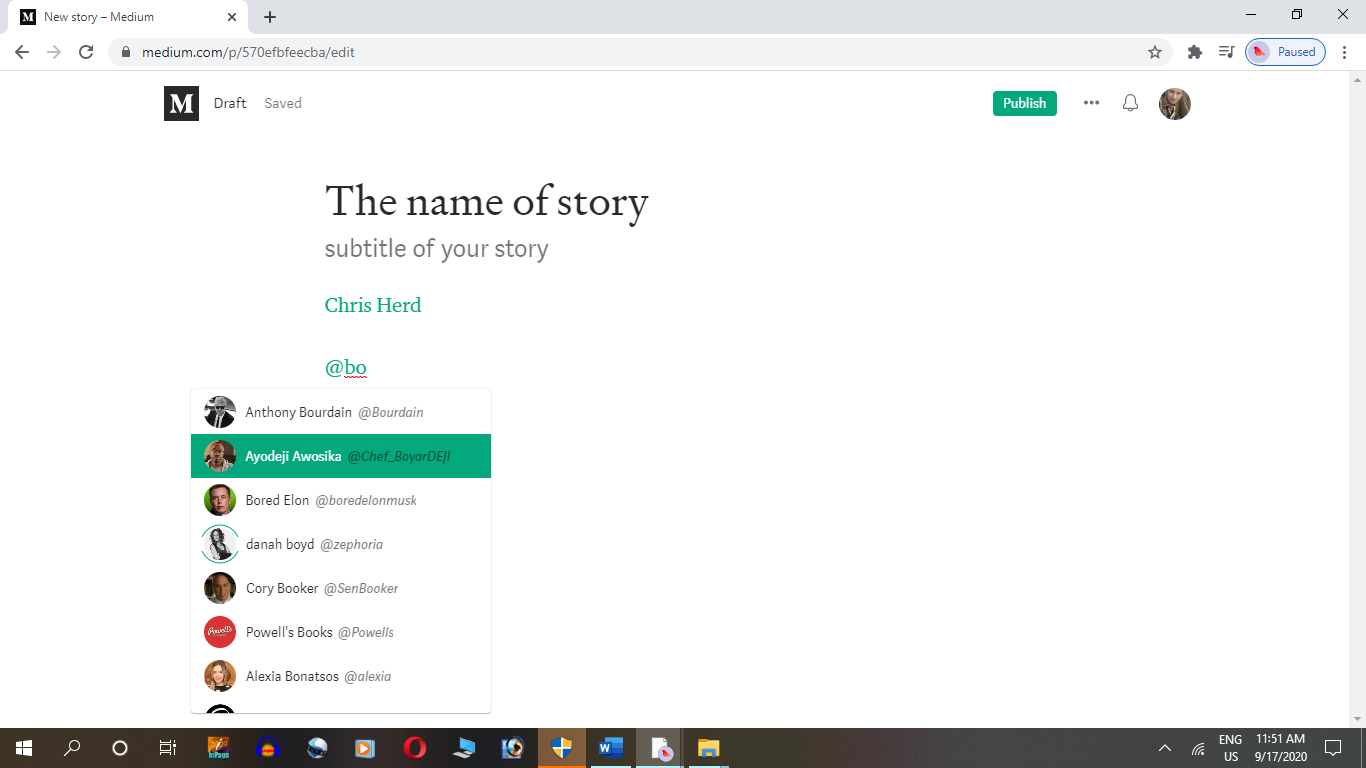
Task: Open Chrome's three-dot menu
Action: pyautogui.click(x=1345, y=52)
